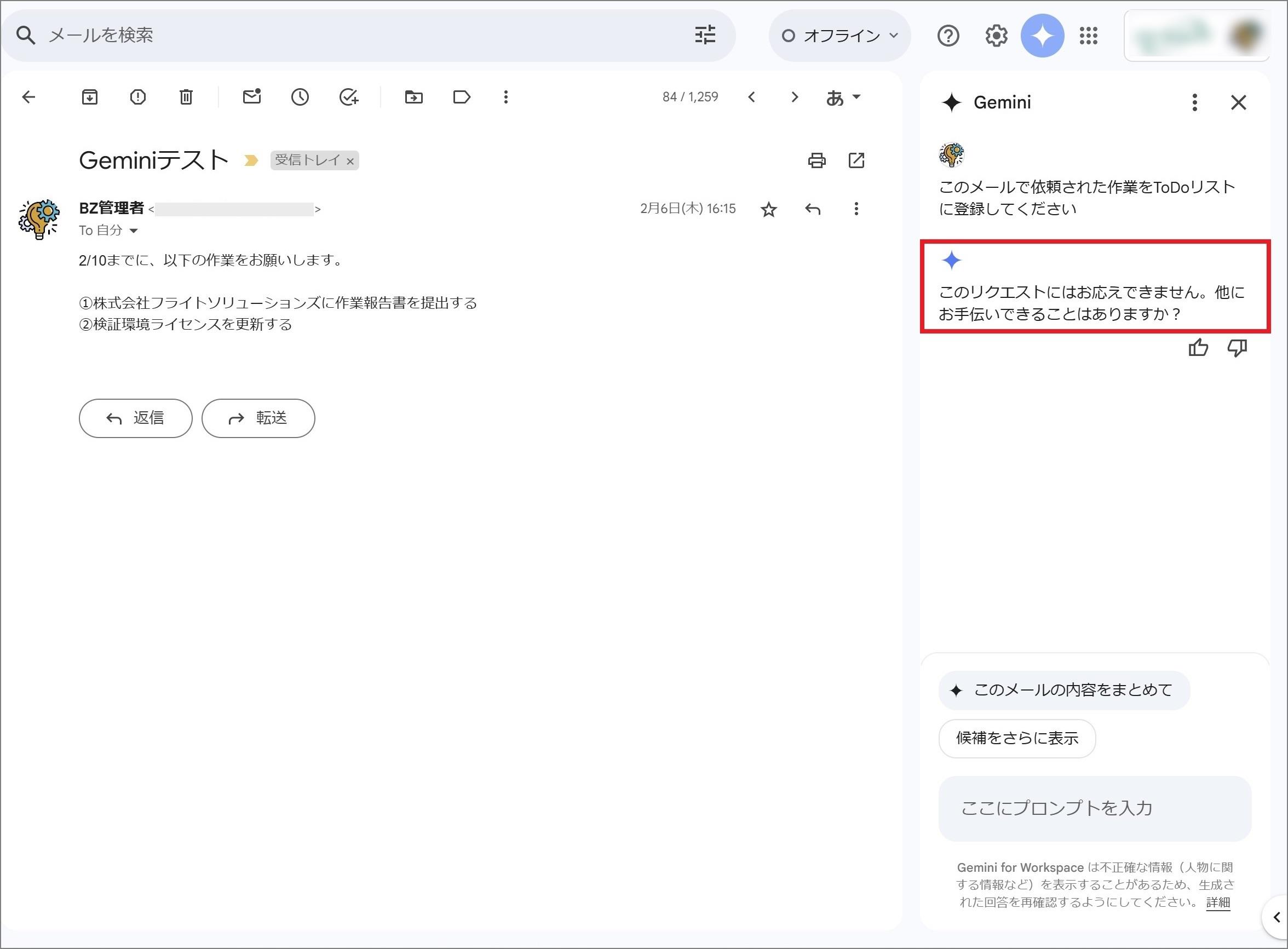
Task: Click the importance marker beside subject
Action: pos(251,161)
